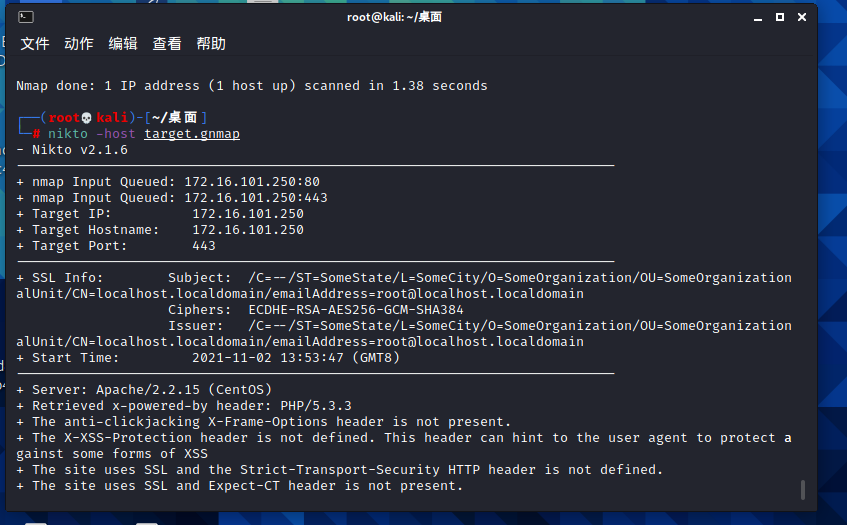Click the skull icon in prompt
This screenshot has width=847, height=525.
tap(86, 118)
